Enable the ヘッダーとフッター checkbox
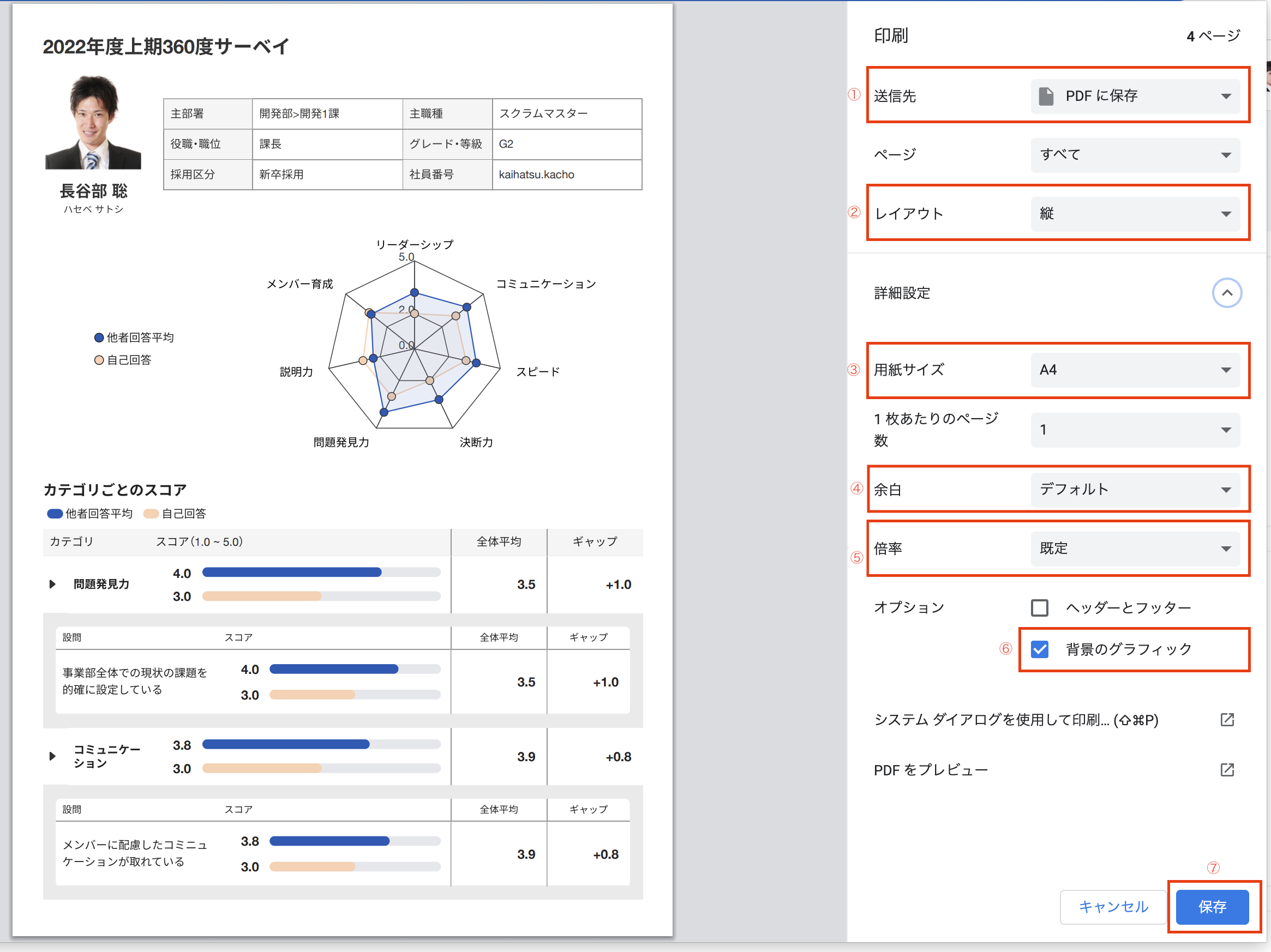The width and height of the screenshot is (1271, 952). pyautogui.click(x=1039, y=607)
